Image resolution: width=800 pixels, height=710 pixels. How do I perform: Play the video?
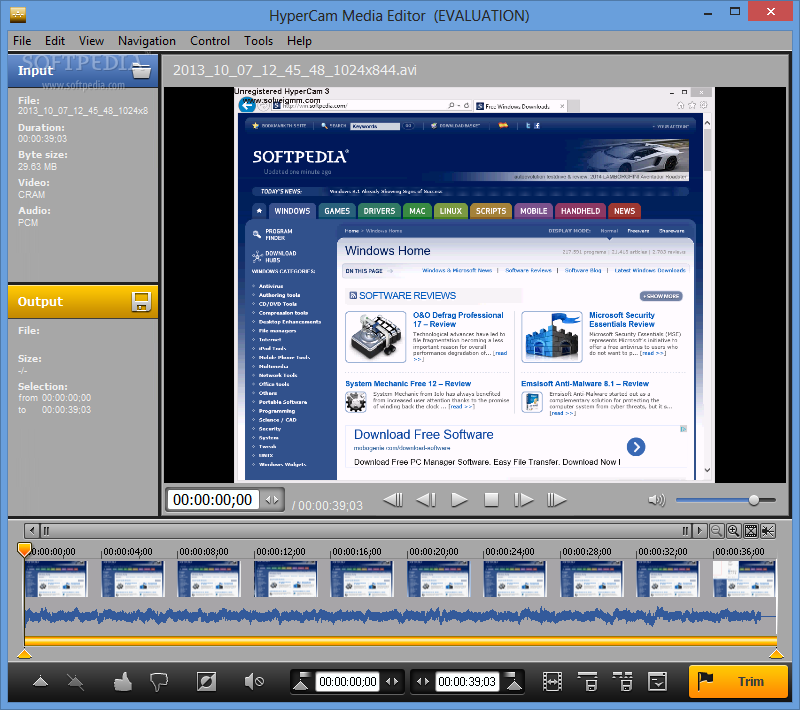click(459, 500)
